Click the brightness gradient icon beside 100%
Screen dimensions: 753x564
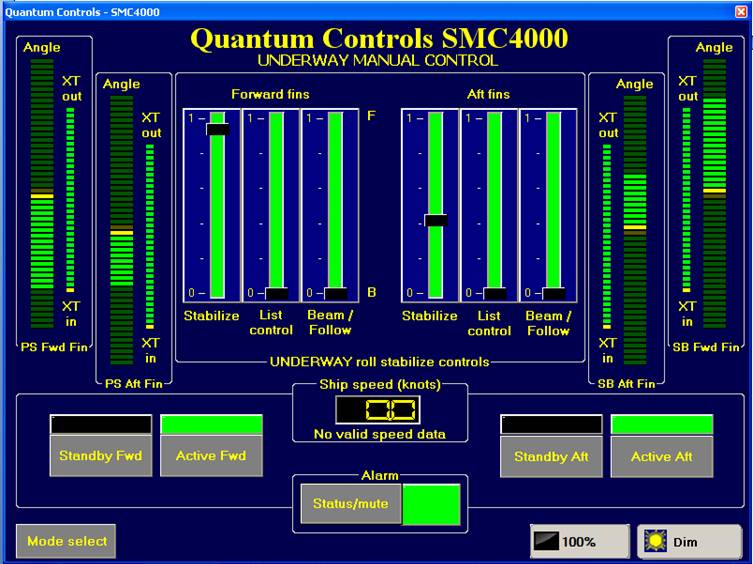tap(547, 541)
